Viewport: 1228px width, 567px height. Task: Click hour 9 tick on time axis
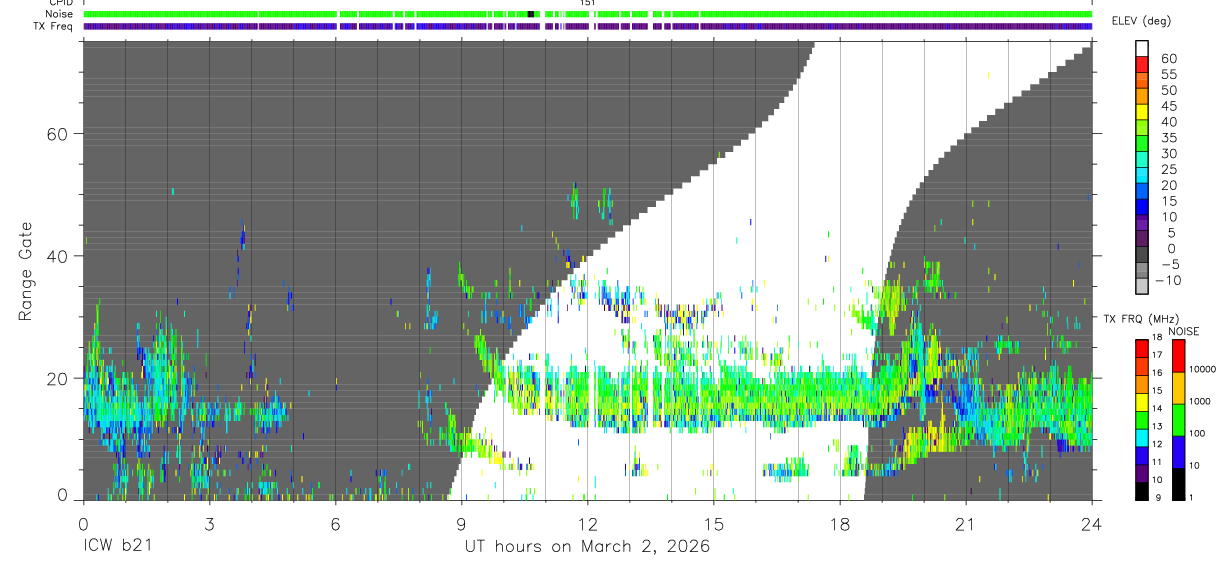click(x=461, y=523)
